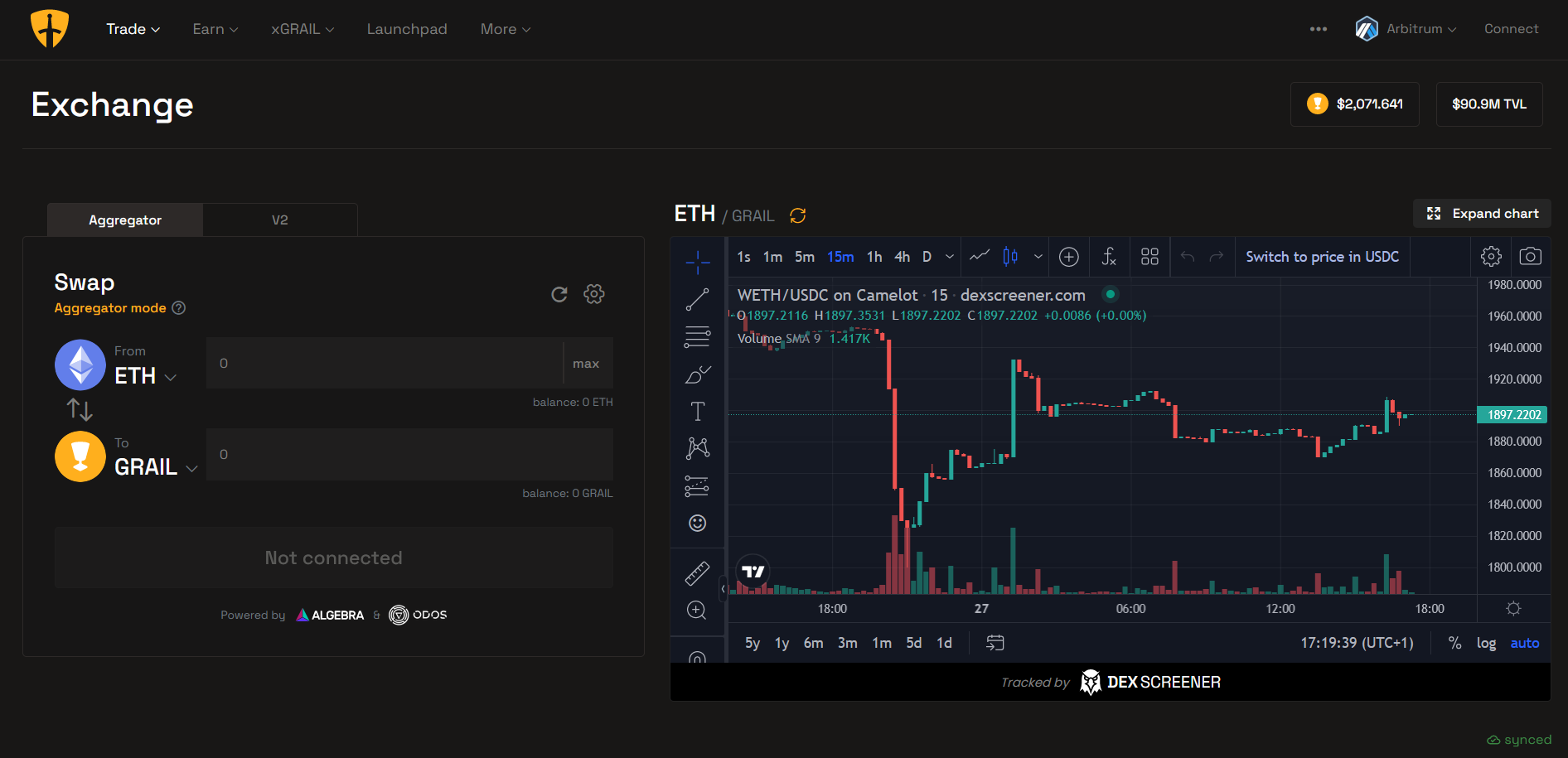Image resolution: width=1568 pixels, height=758 pixels.
Task: Open the xGRAIL dropdown menu
Action: click(302, 29)
